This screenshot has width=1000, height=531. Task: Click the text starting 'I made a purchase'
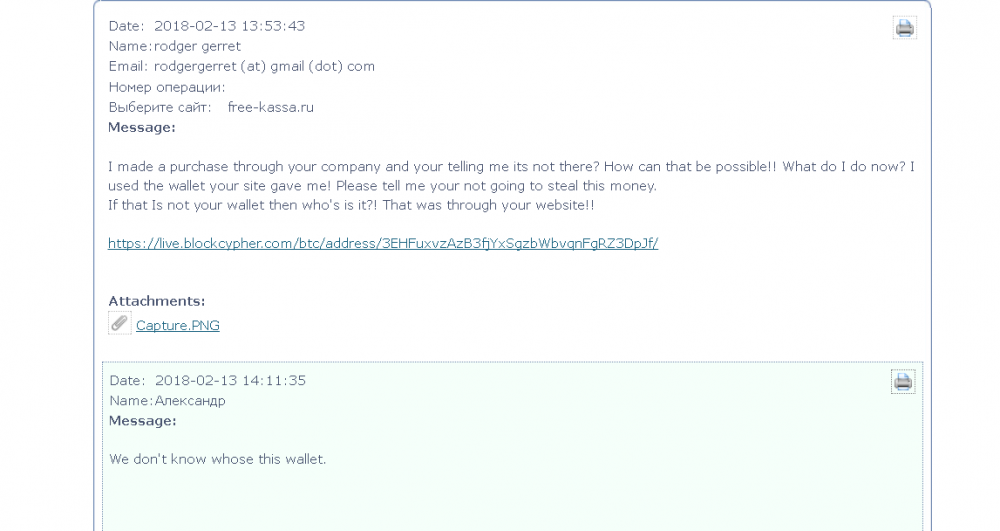click(x=510, y=167)
